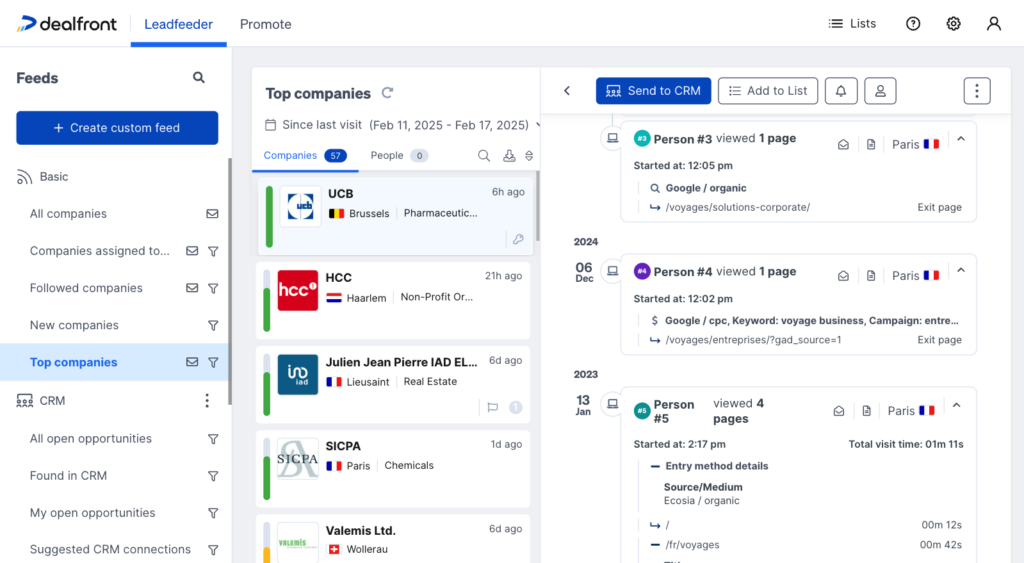Image resolution: width=1024 pixels, height=563 pixels.
Task: Open filter for Top companies feed
Action: [213, 362]
